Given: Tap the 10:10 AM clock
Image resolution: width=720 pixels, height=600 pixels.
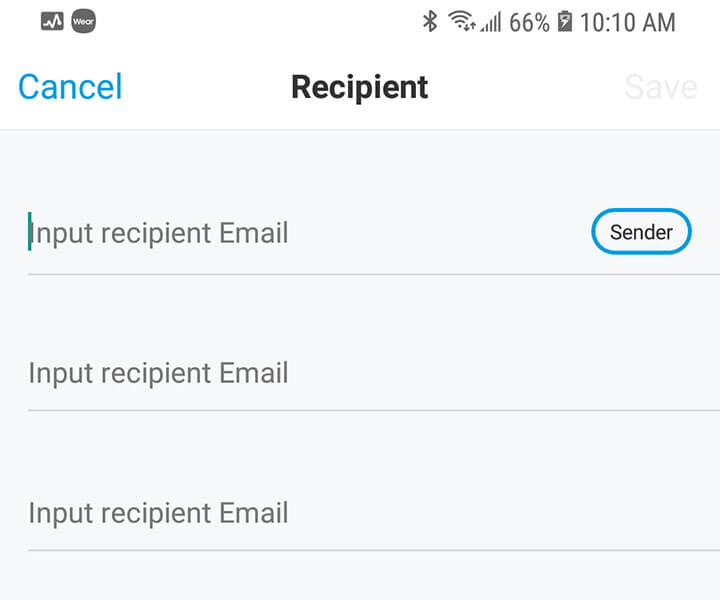Looking at the screenshot, I should pyautogui.click(x=628, y=22).
